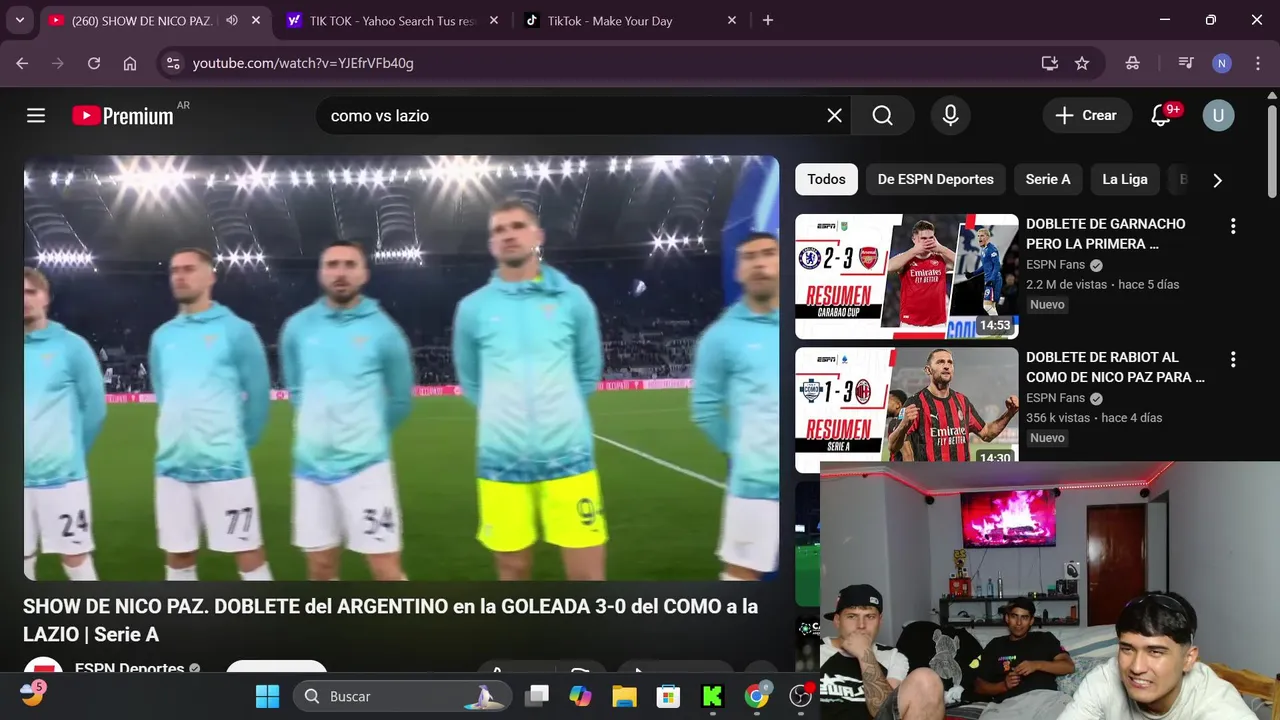1280x720 pixels.
Task: Launch Copilot from the taskbar
Action: pyautogui.click(x=580, y=696)
